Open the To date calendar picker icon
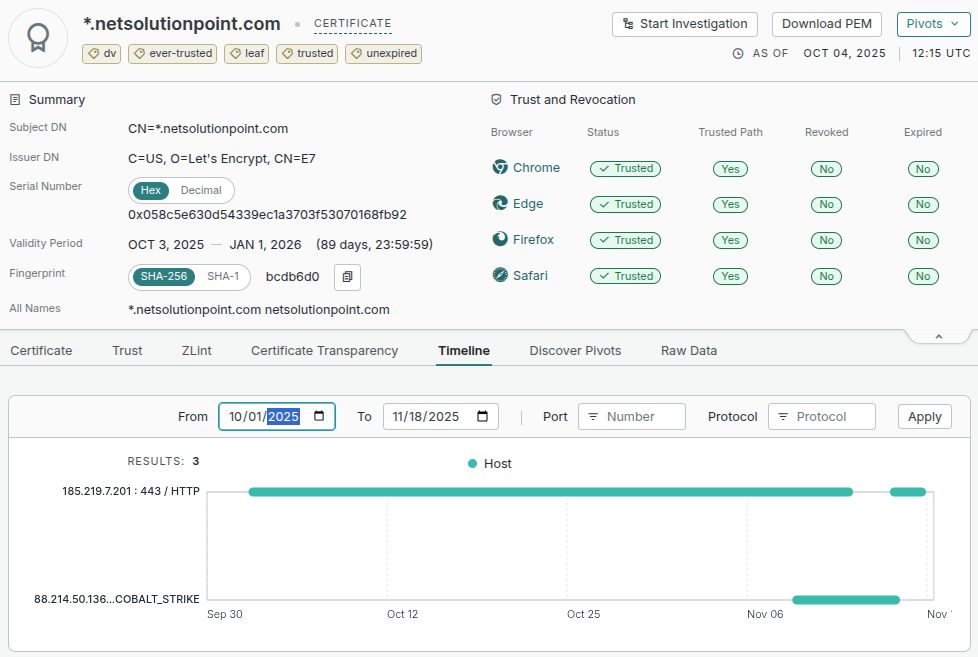The width and height of the screenshot is (978, 657). point(483,417)
